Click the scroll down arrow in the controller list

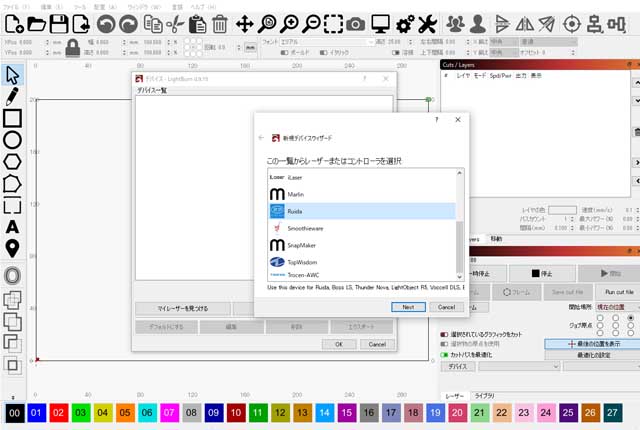coord(460,277)
